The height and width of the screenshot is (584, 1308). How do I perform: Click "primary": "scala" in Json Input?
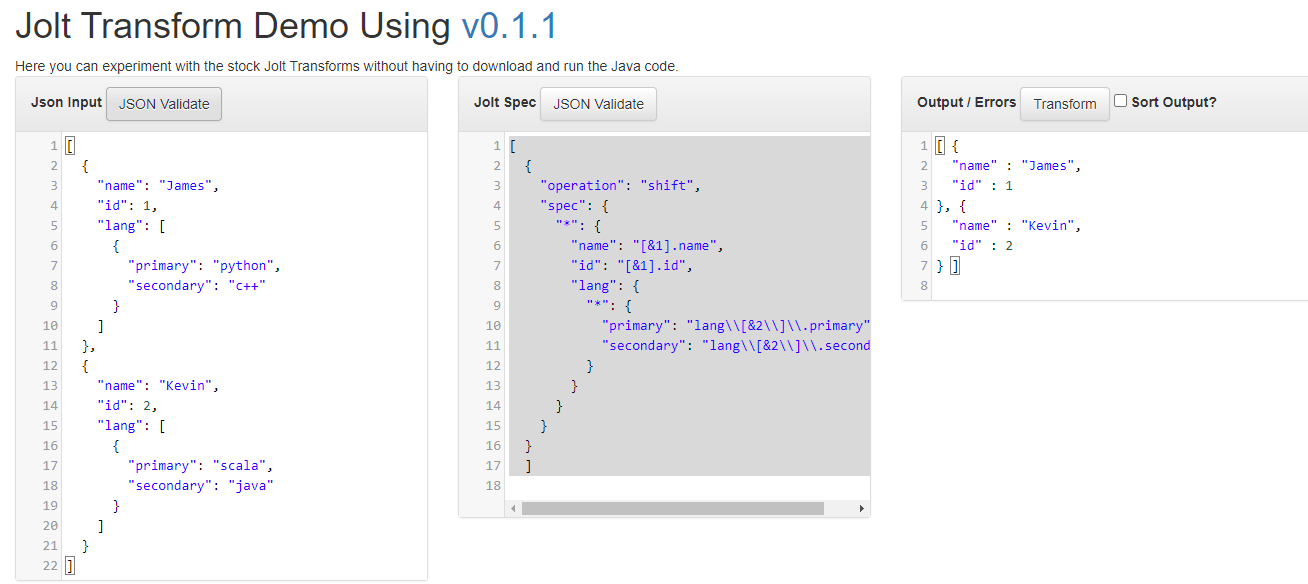click(x=201, y=466)
